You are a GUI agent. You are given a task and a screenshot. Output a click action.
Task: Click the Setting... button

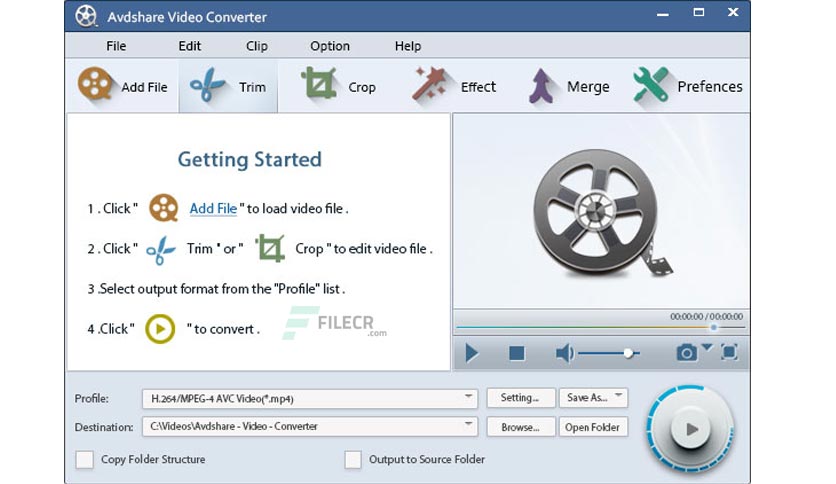[x=520, y=398]
